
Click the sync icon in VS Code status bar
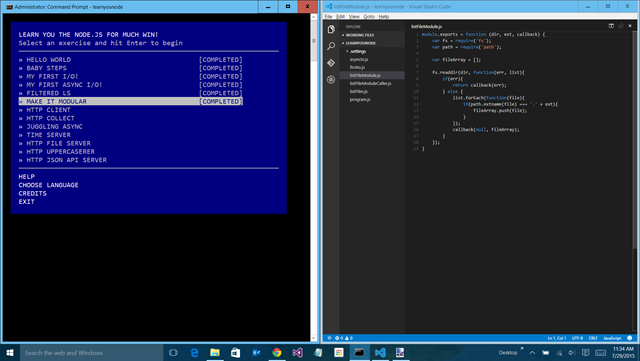(x=329, y=338)
